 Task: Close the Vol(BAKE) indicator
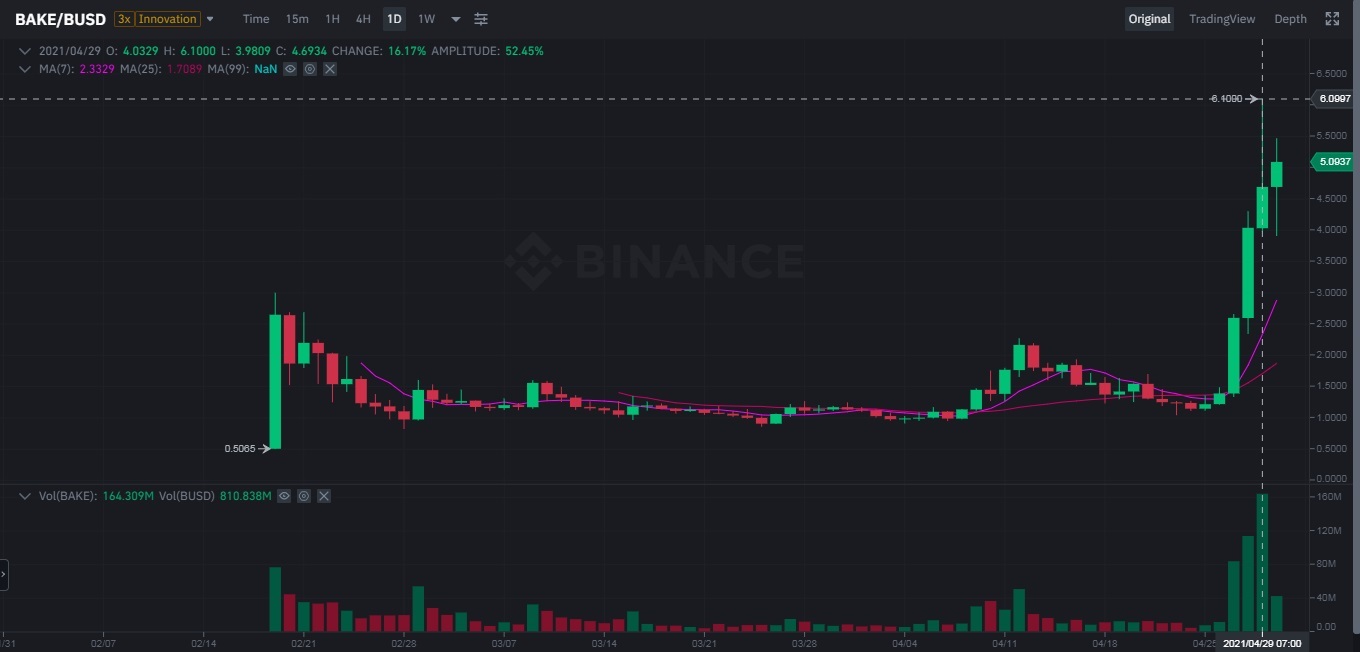(323, 495)
